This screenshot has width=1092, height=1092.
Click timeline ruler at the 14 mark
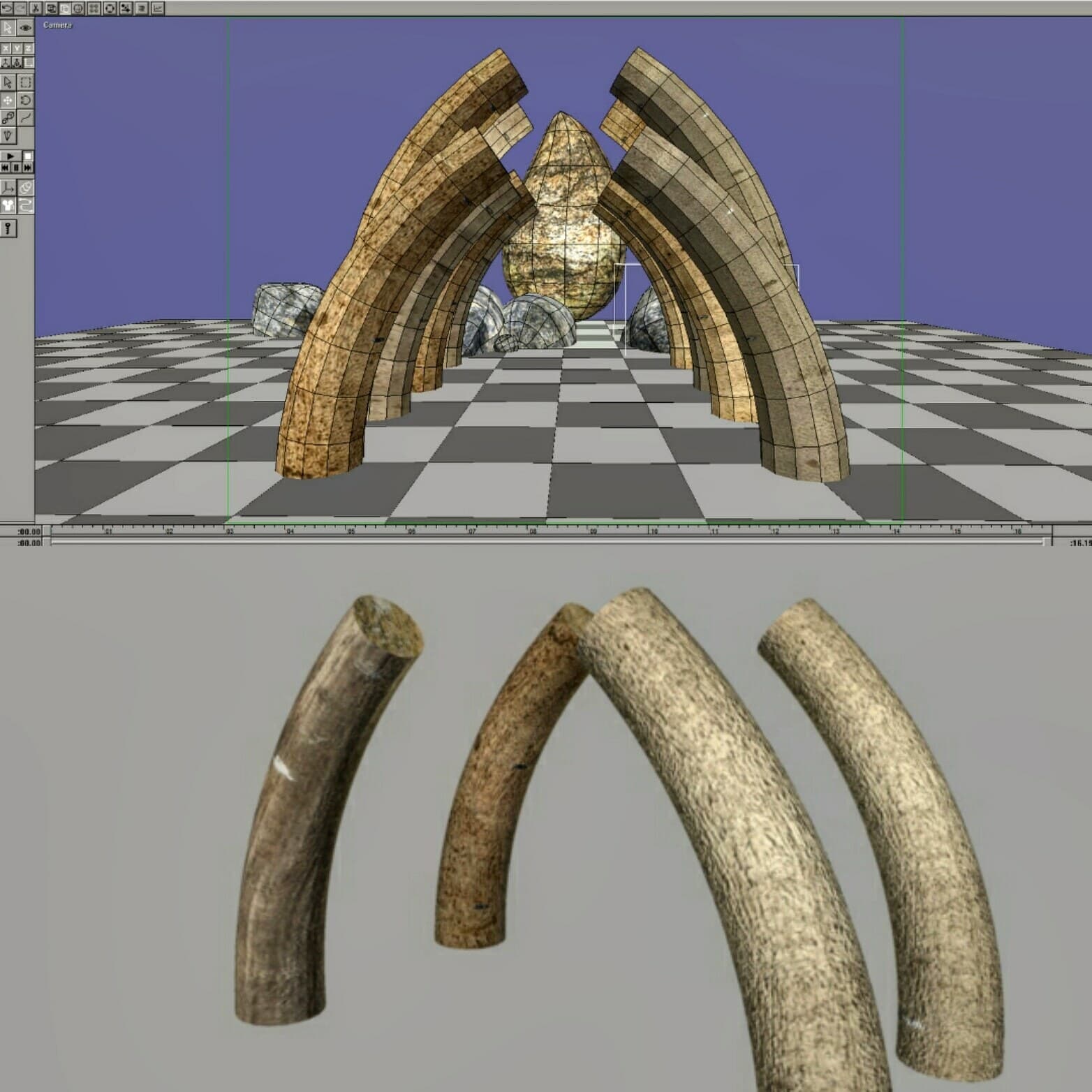point(896,531)
